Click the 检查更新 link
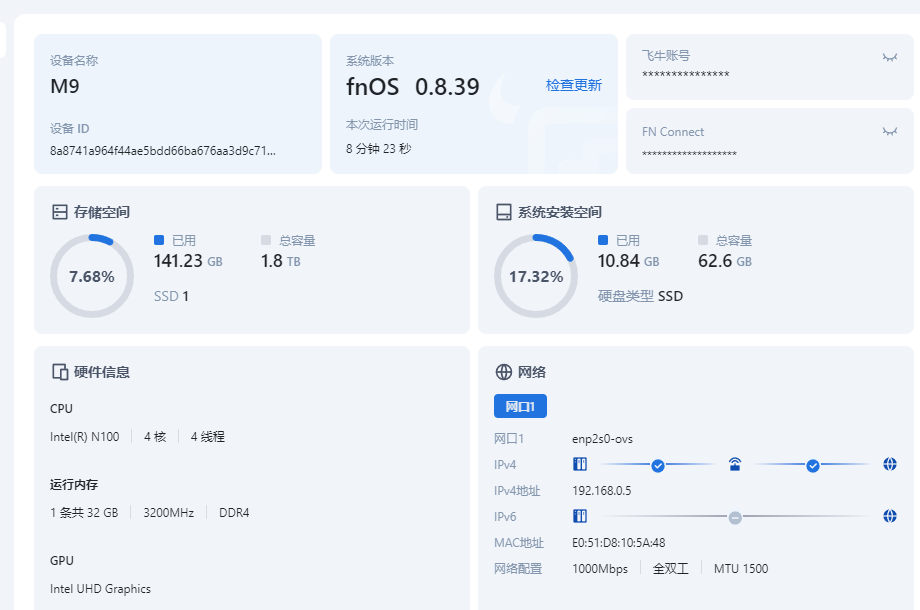 click(x=573, y=85)
